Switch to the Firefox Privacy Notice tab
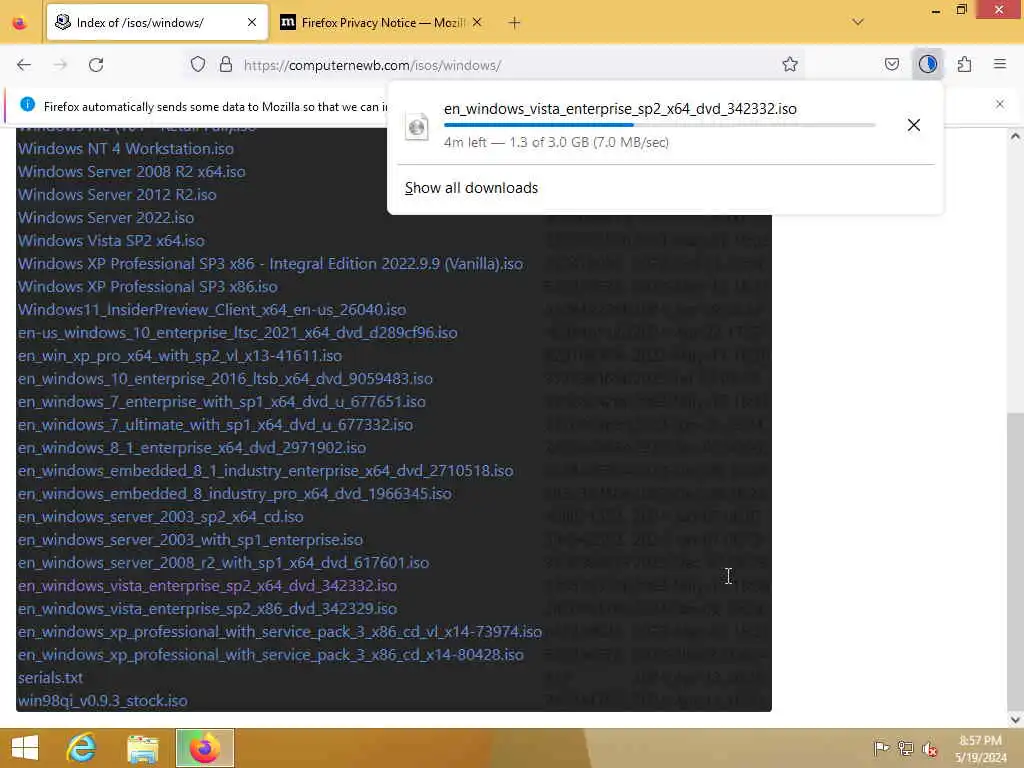This screenshot has width=1024, height=768. (382, 23)
